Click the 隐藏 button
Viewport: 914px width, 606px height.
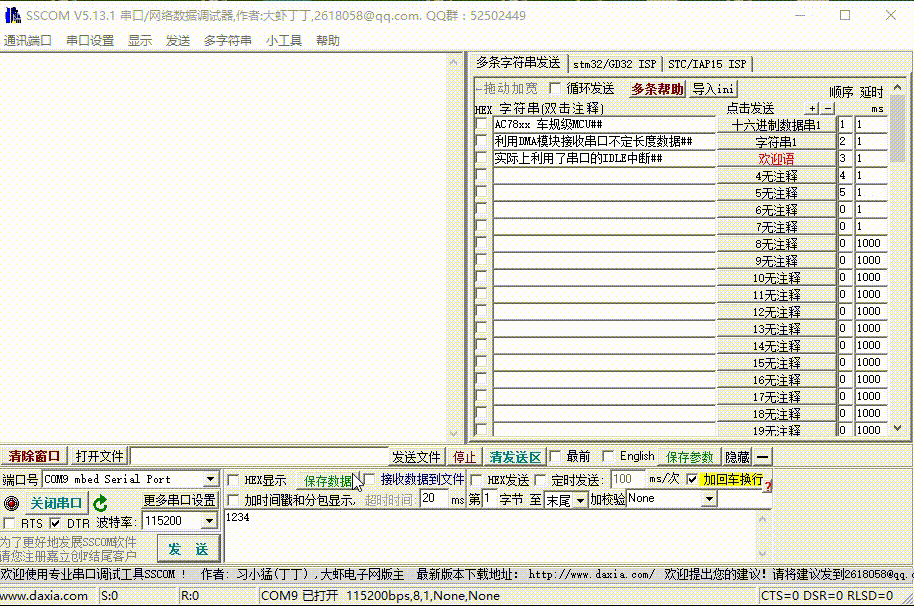click(x=737, y=457)
